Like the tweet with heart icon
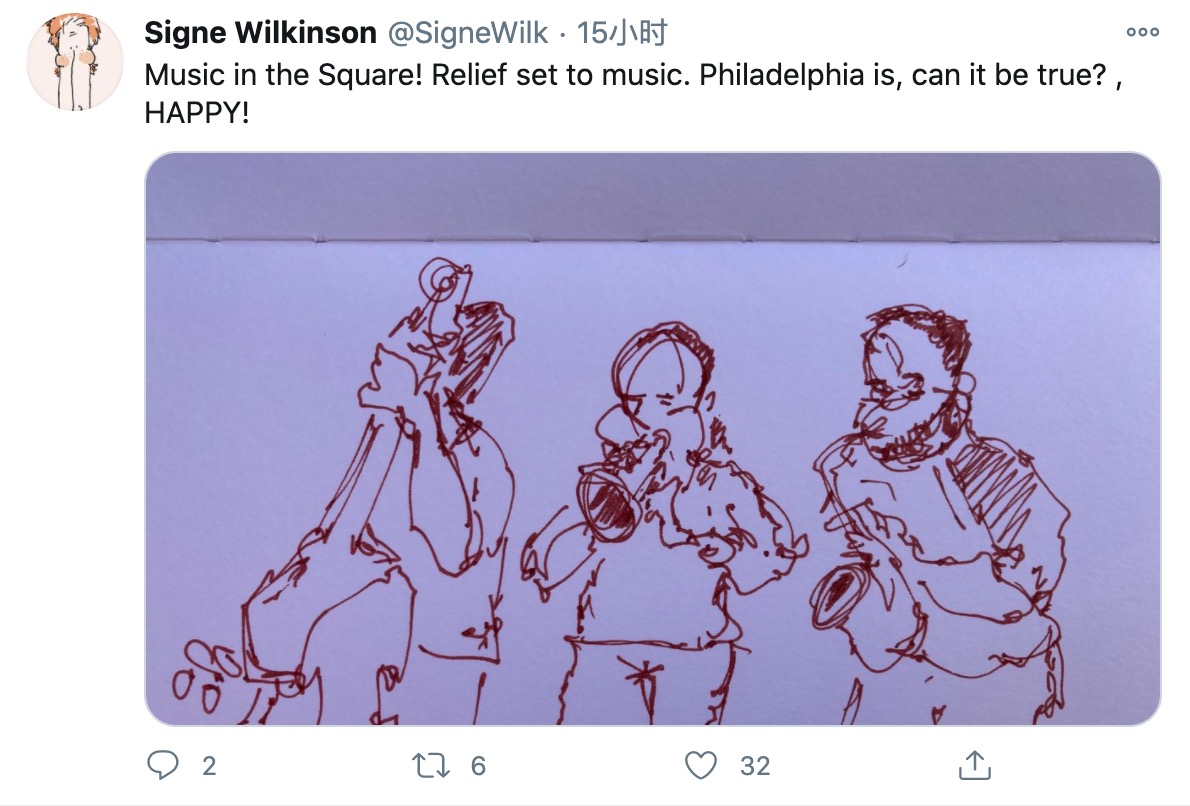Viewport: 1190px width, 806px height. [700, 765]
